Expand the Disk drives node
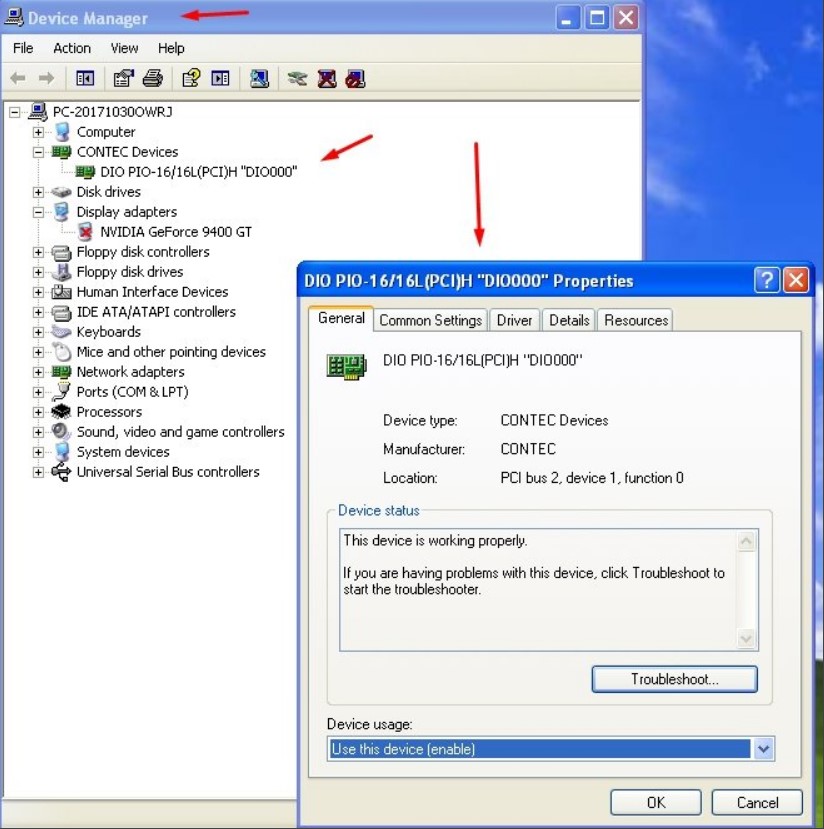The width and height of the screenshot is (824, 829). coord(38,192)
